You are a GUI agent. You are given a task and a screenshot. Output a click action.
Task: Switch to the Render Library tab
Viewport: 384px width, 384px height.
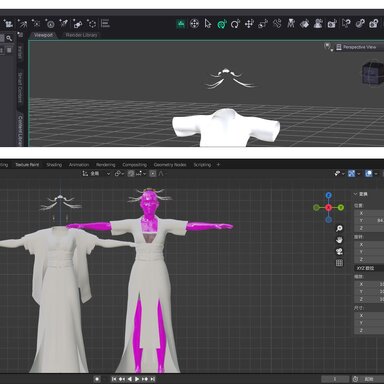point(81,35)
